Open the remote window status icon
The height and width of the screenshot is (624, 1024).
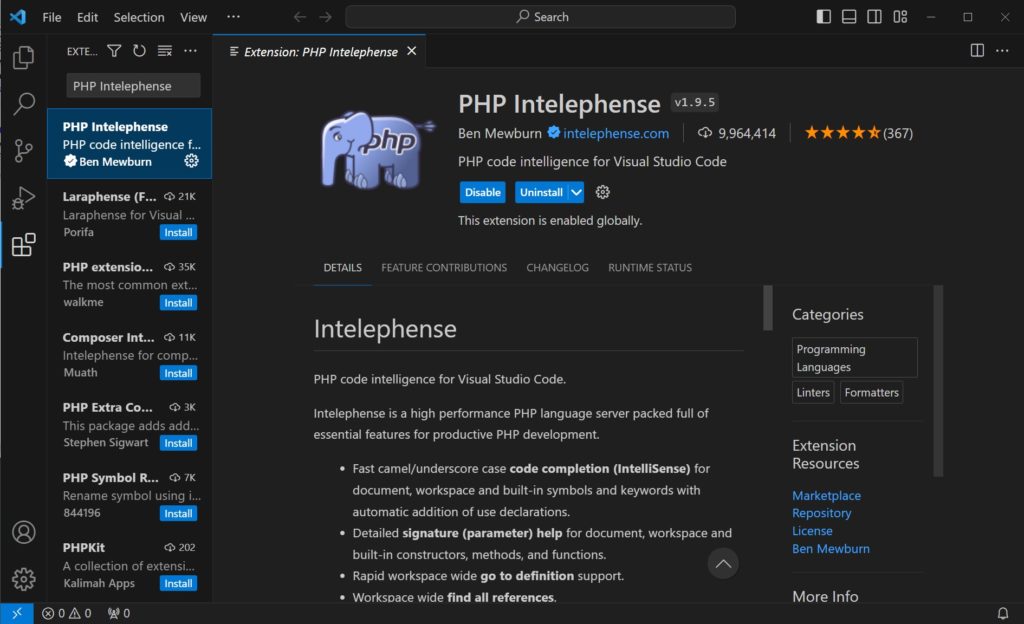(17, 614)
